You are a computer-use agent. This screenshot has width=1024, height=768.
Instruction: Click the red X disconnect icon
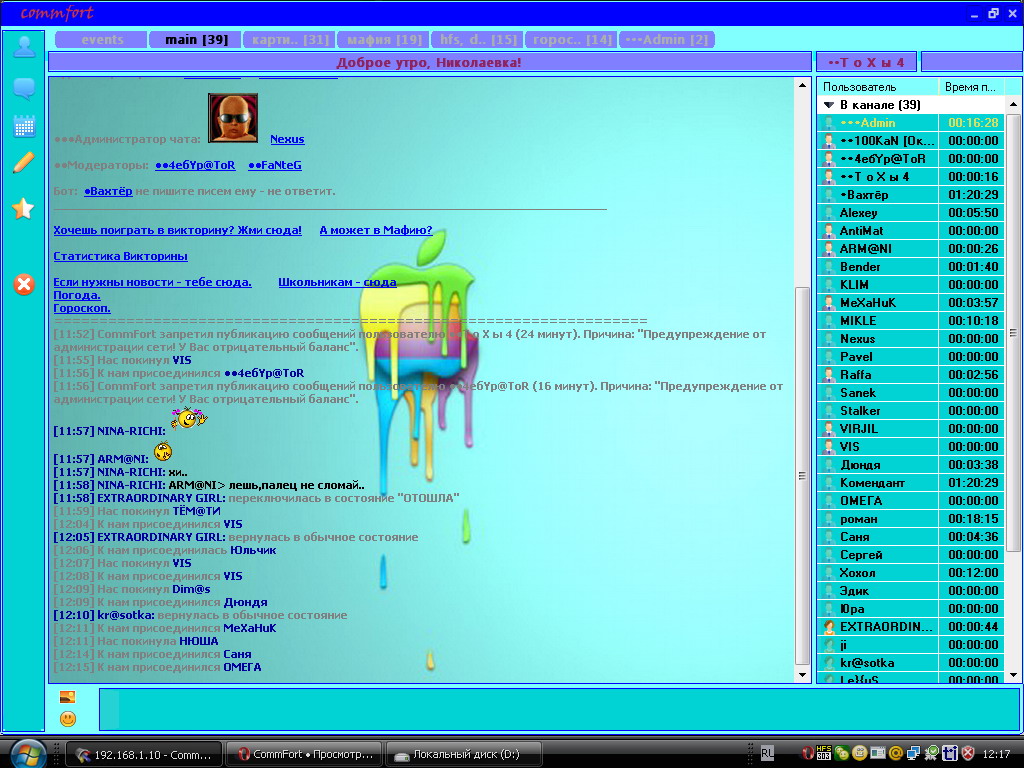24,285
